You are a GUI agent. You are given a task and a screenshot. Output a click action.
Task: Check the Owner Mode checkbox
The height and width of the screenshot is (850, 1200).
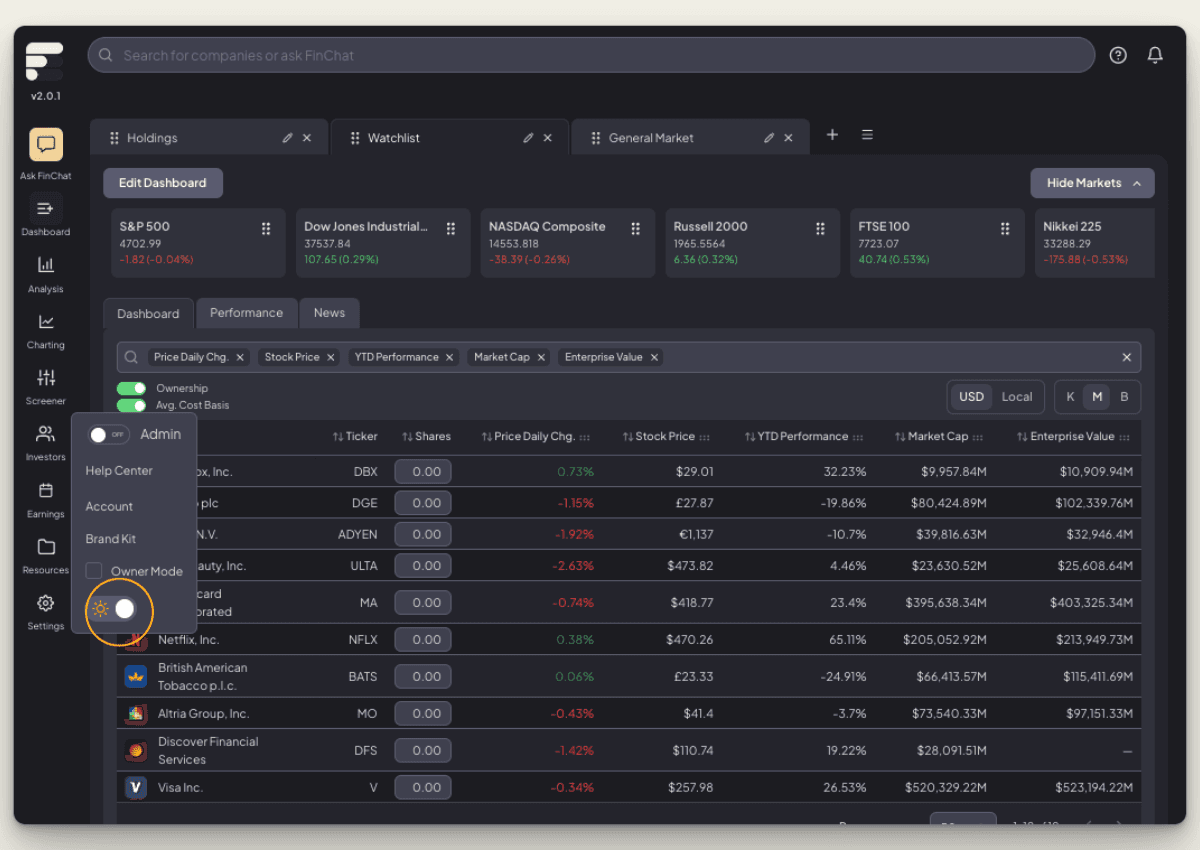pos(94,571)
